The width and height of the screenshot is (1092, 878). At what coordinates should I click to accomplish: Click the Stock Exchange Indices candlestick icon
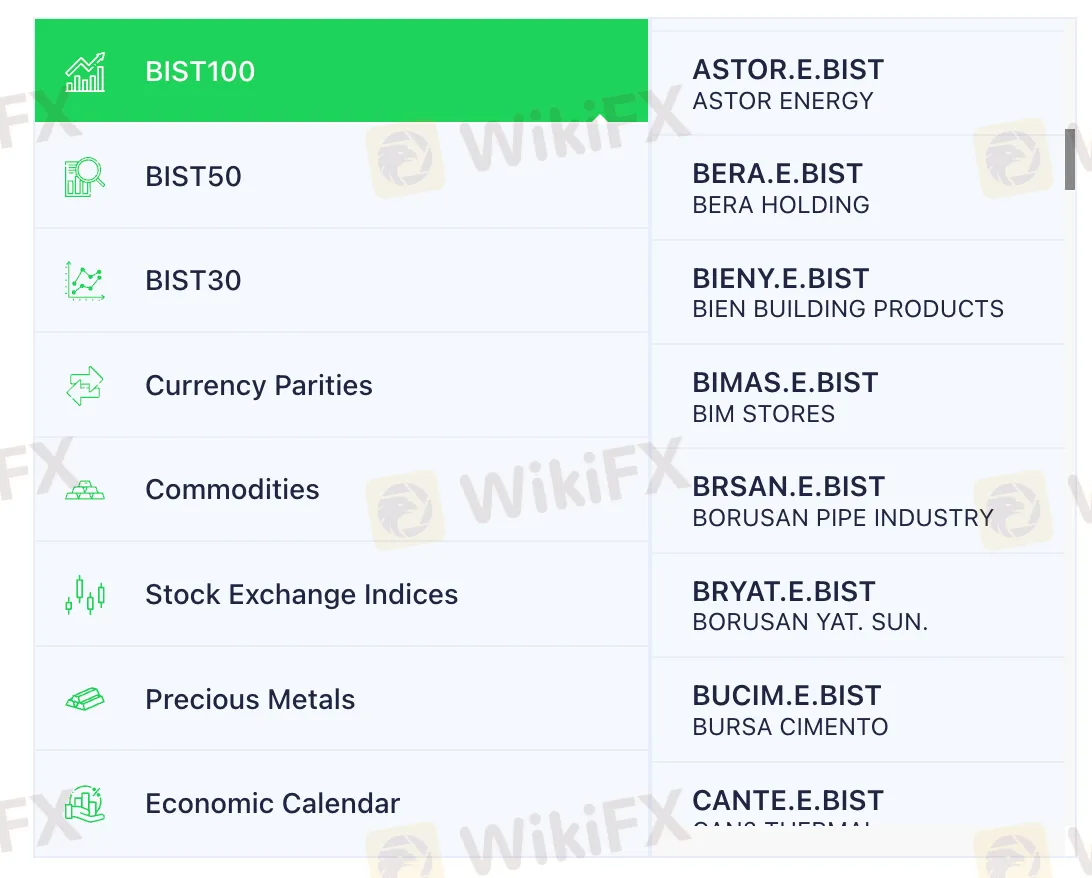pos(85,594)
